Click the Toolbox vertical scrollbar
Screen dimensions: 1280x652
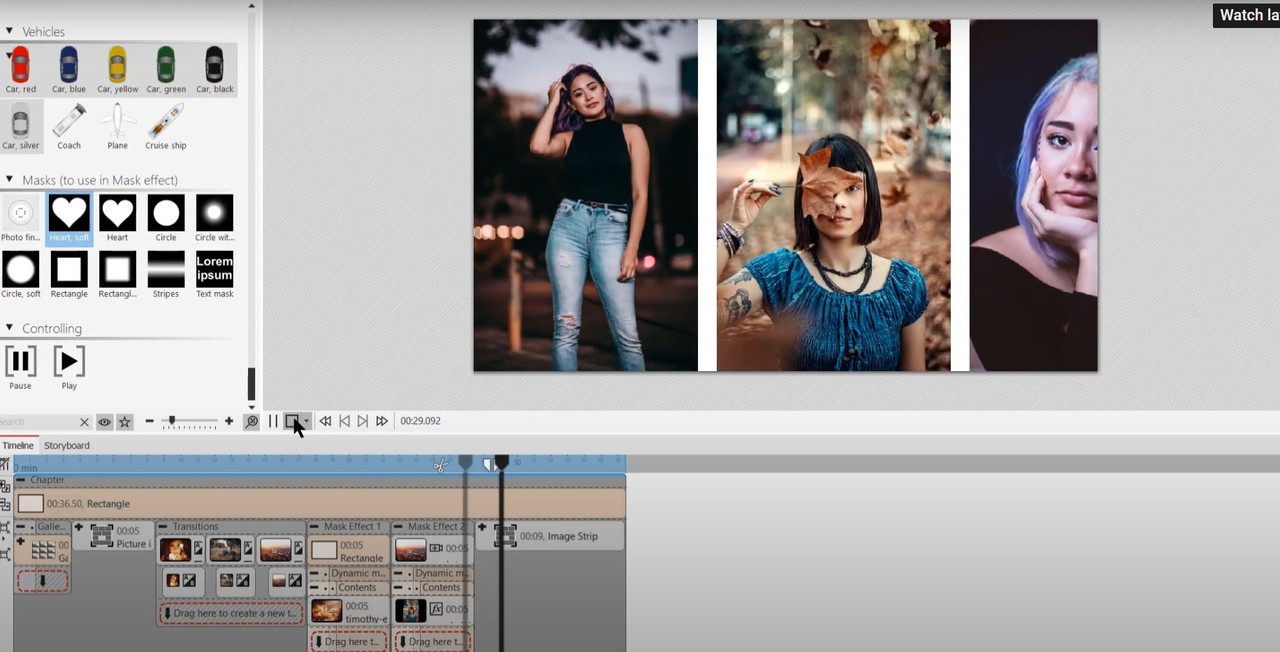252,384
